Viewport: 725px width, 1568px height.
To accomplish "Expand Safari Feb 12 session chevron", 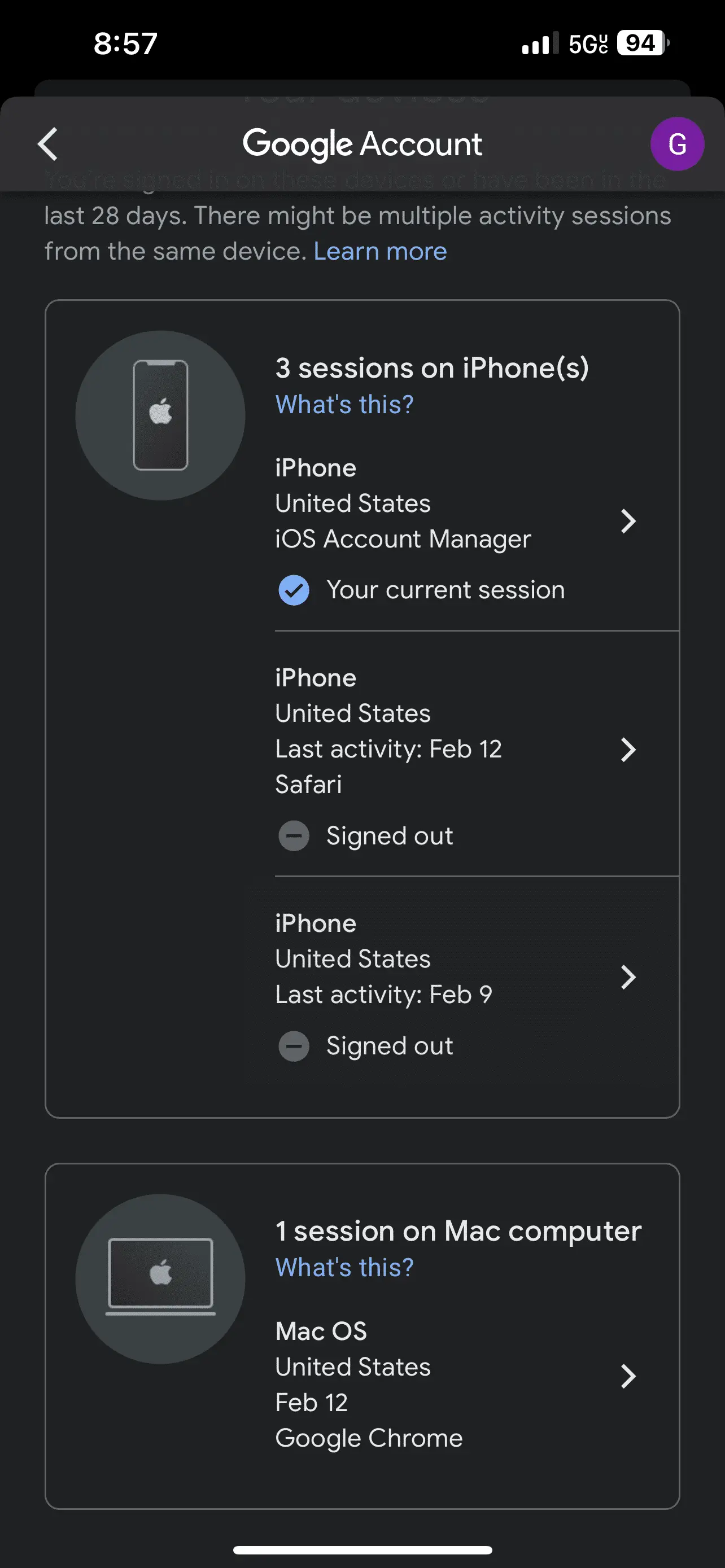I will click(x=628, y=750).
